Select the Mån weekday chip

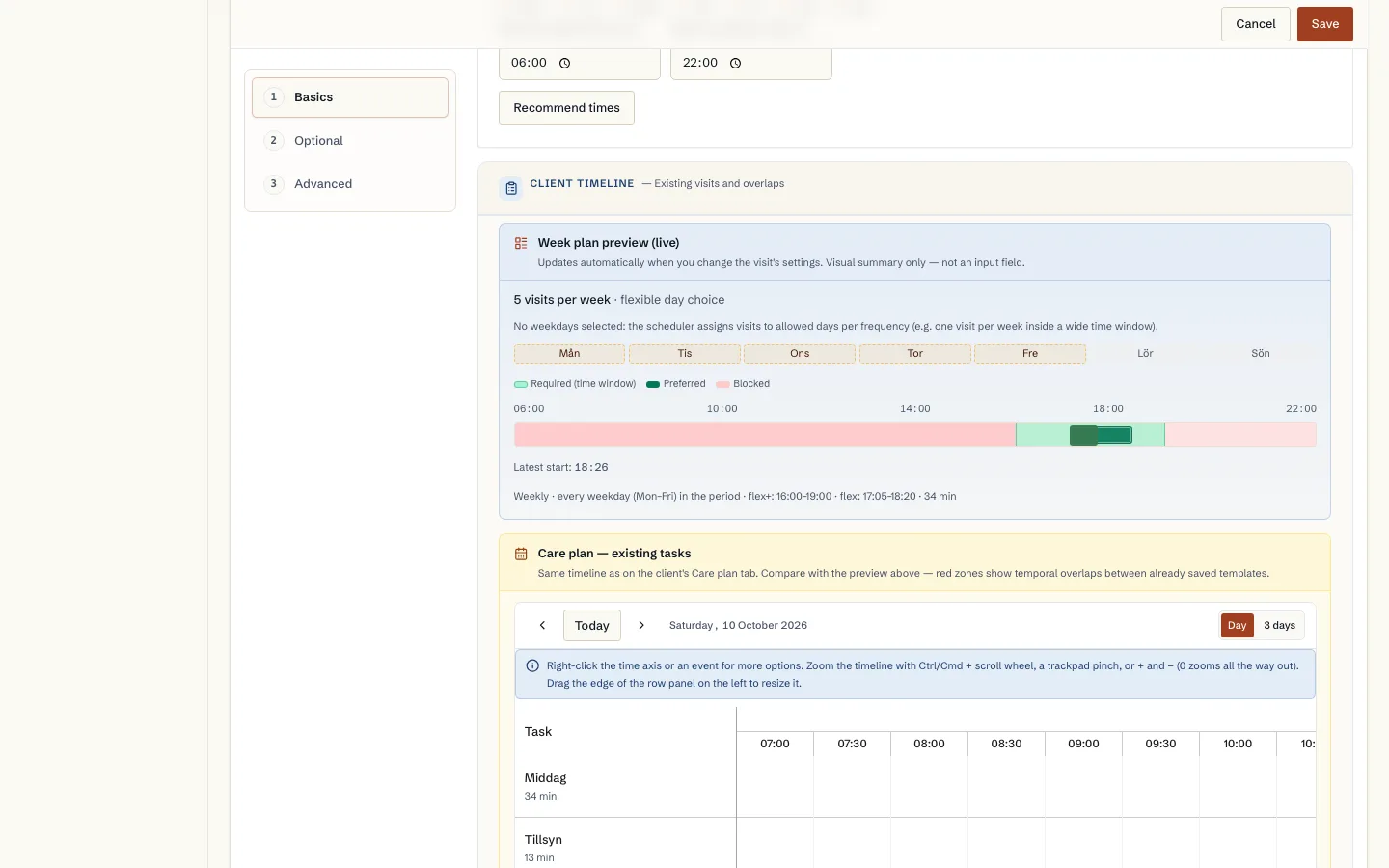tap(569, 354)
